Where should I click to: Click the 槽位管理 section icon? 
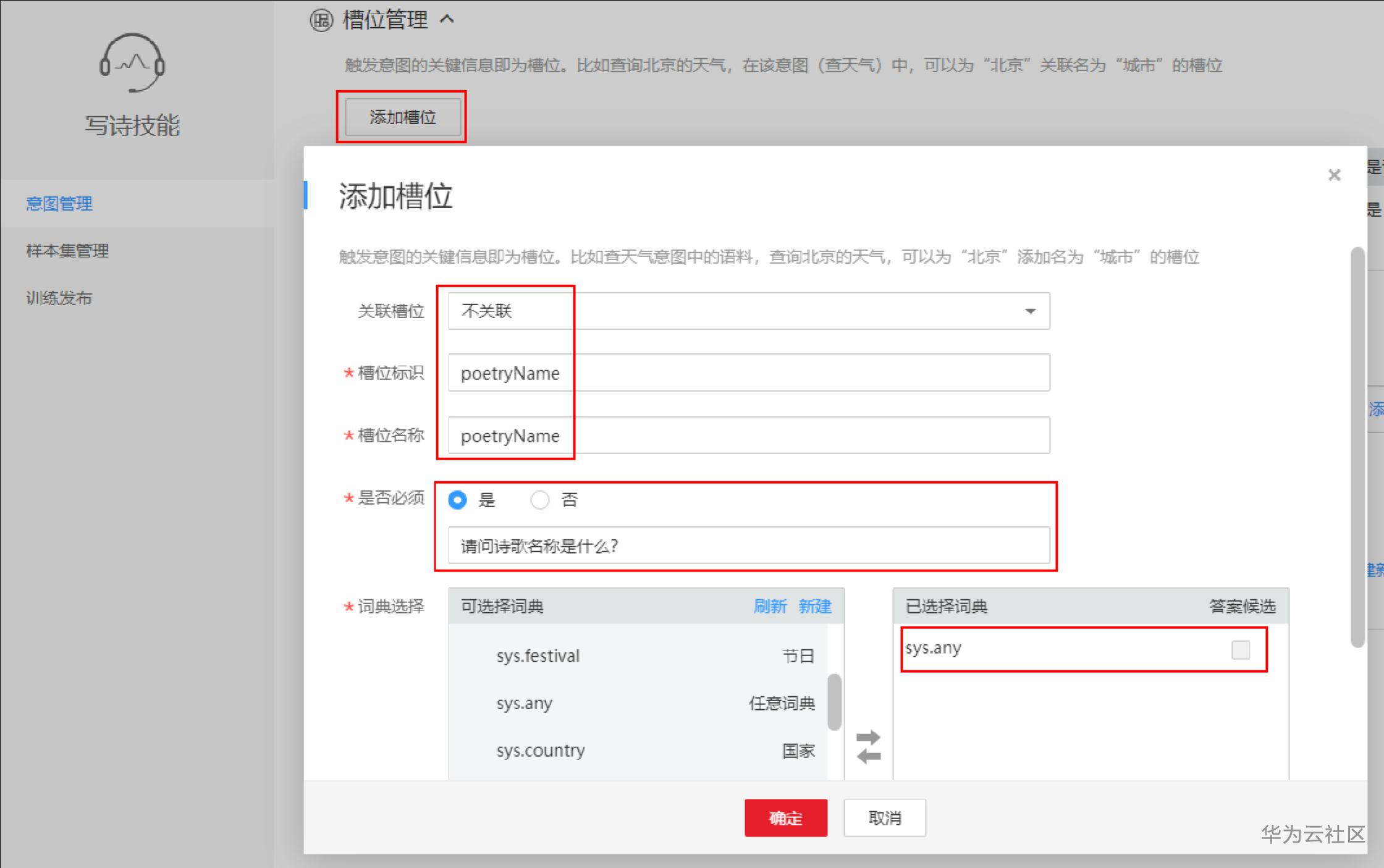pos(321,20)
